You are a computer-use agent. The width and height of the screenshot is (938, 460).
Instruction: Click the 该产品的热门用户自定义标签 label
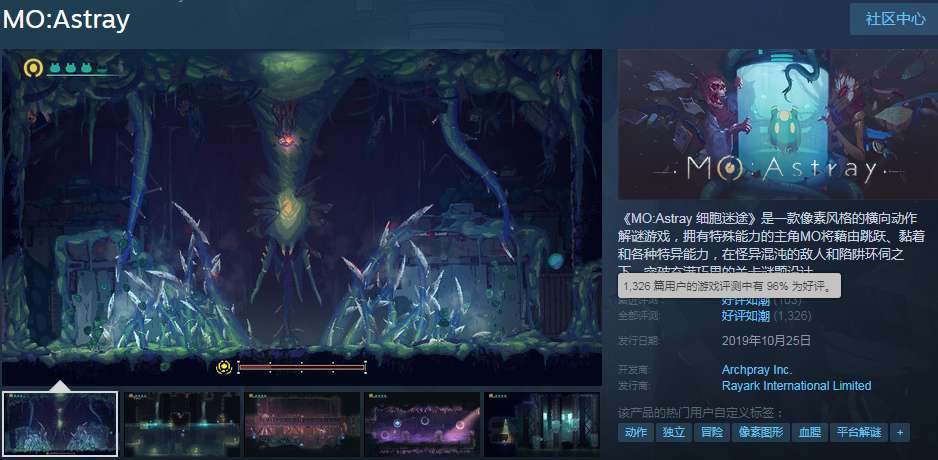point(701,413)
